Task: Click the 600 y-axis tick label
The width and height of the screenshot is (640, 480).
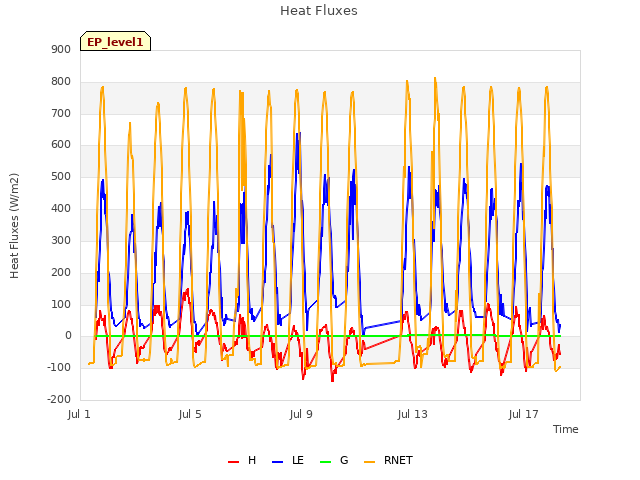Action: [61, 145]
